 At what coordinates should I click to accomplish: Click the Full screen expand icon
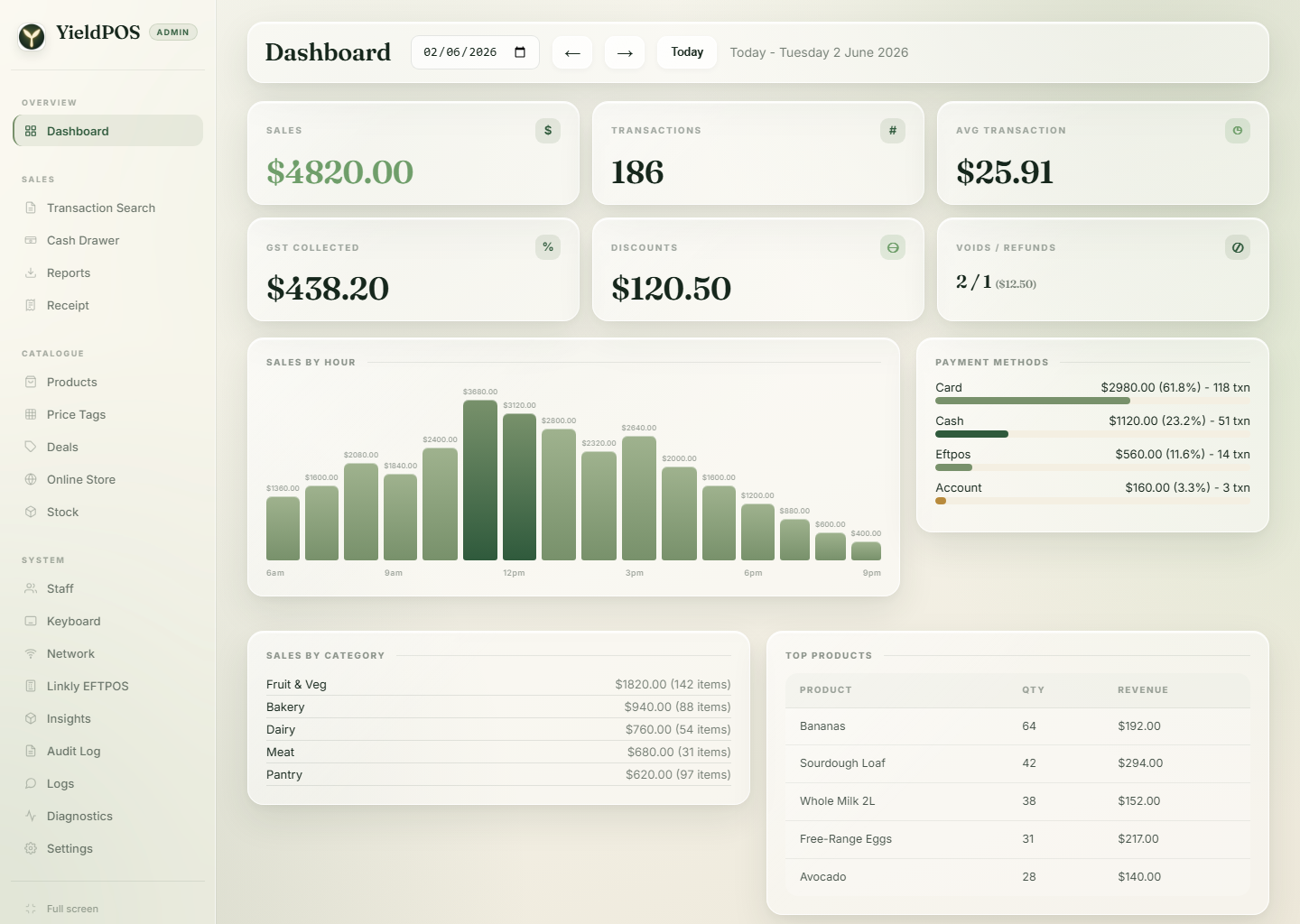tap(31, 909)
